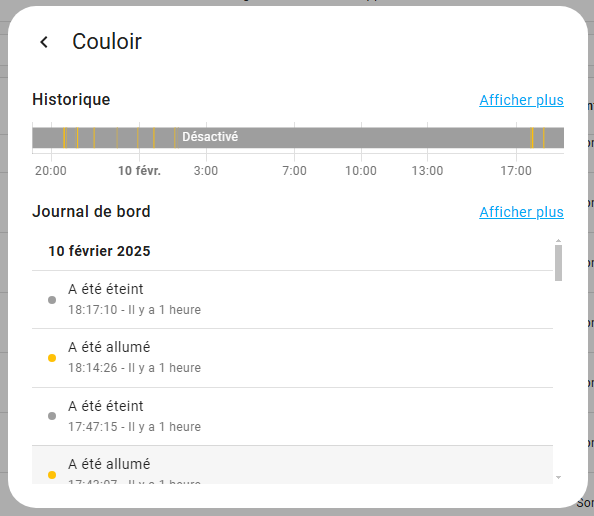
Task: Click the 10 févr. timeline axis label
Action: [x=139, y=171]
